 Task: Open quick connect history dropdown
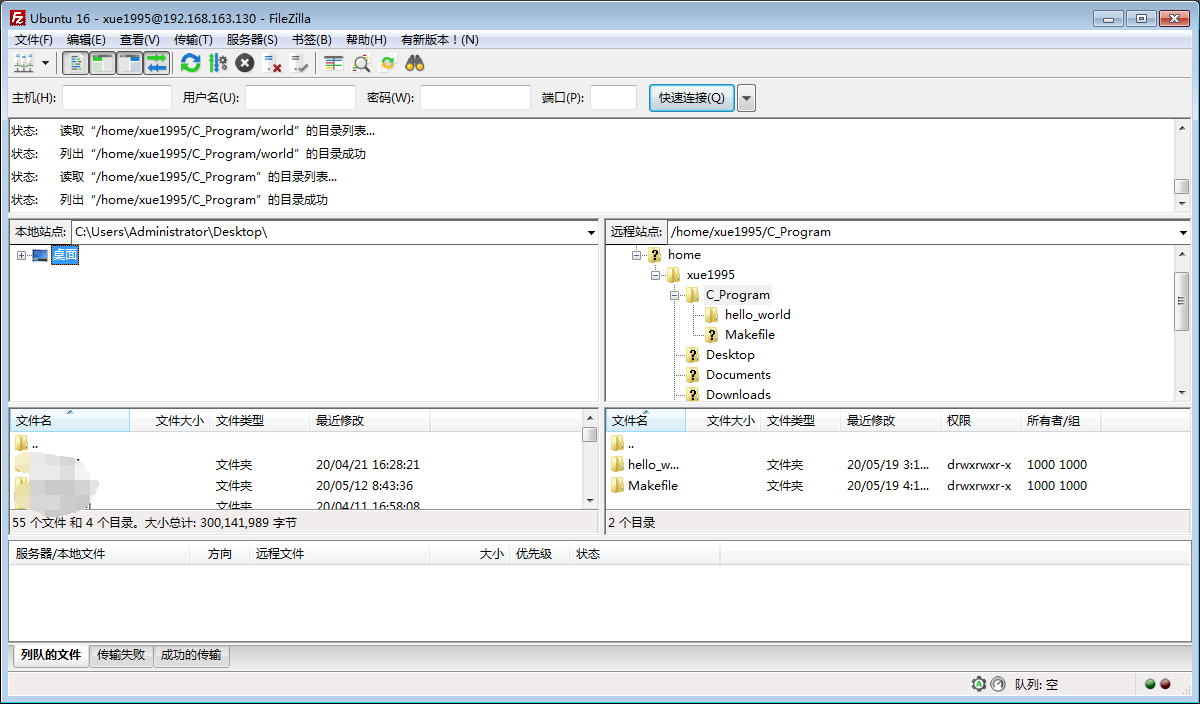click(x=746, y=97)
